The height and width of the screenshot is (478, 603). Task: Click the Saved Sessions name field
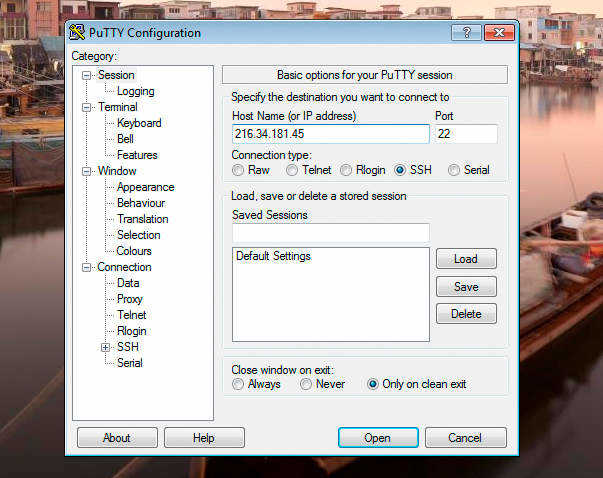(x=331, y=233)
